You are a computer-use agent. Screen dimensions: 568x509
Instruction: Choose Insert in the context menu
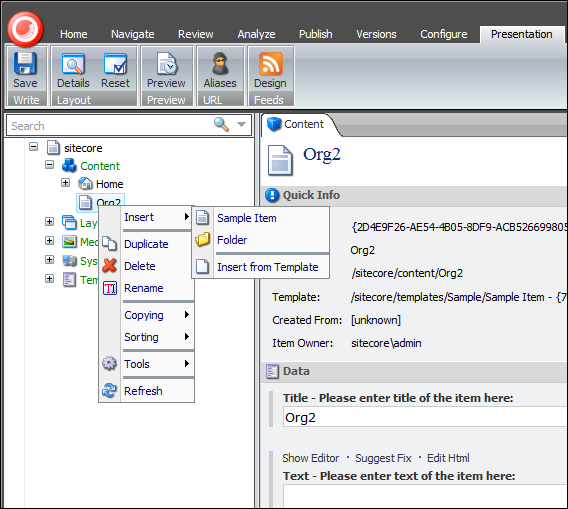[157, 217]
